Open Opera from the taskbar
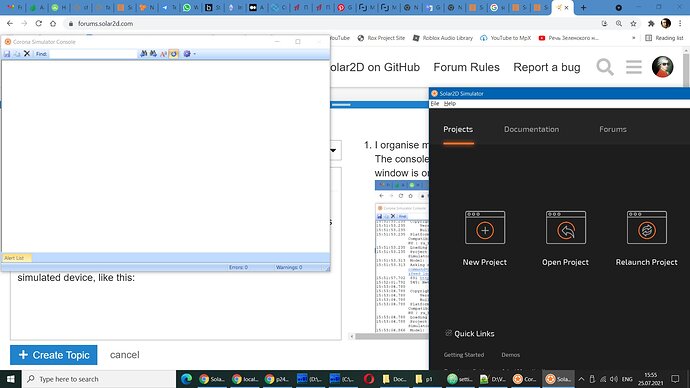The image size is (690, 388). (369, 379)
